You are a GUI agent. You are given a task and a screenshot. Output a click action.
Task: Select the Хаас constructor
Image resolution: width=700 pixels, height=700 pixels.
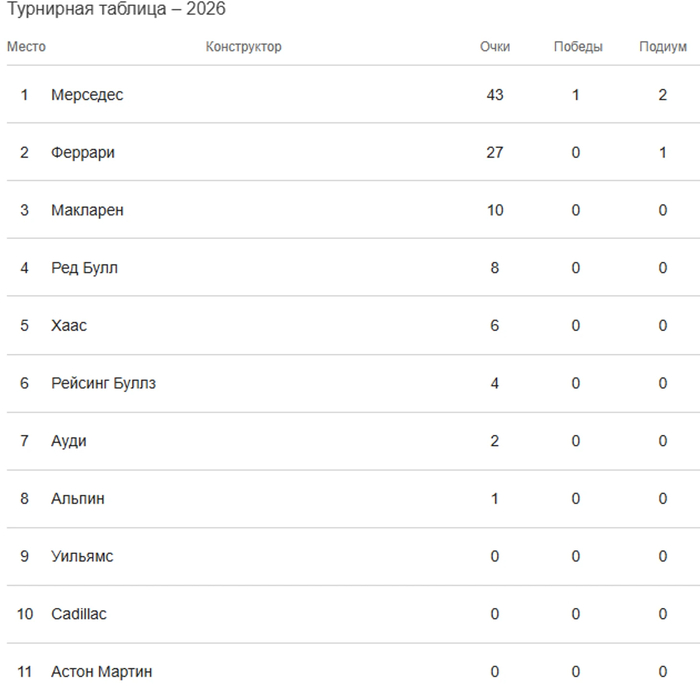pos(69,326)
